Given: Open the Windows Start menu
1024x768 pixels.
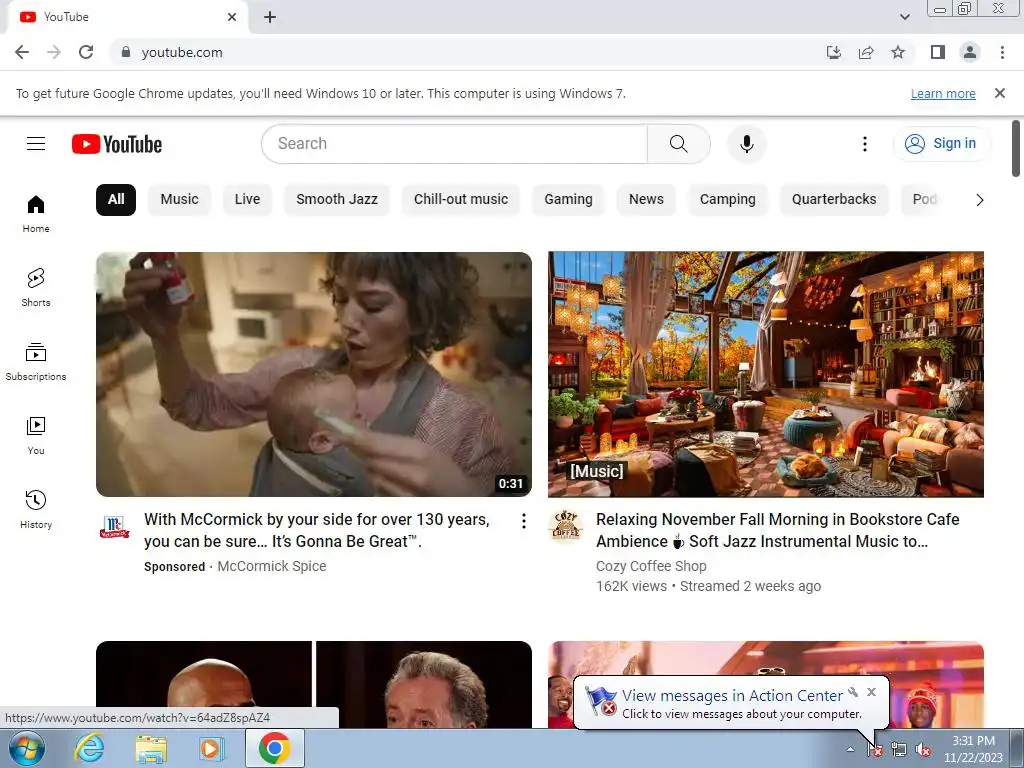Looking at the screenshot, I should click(26, 748).
